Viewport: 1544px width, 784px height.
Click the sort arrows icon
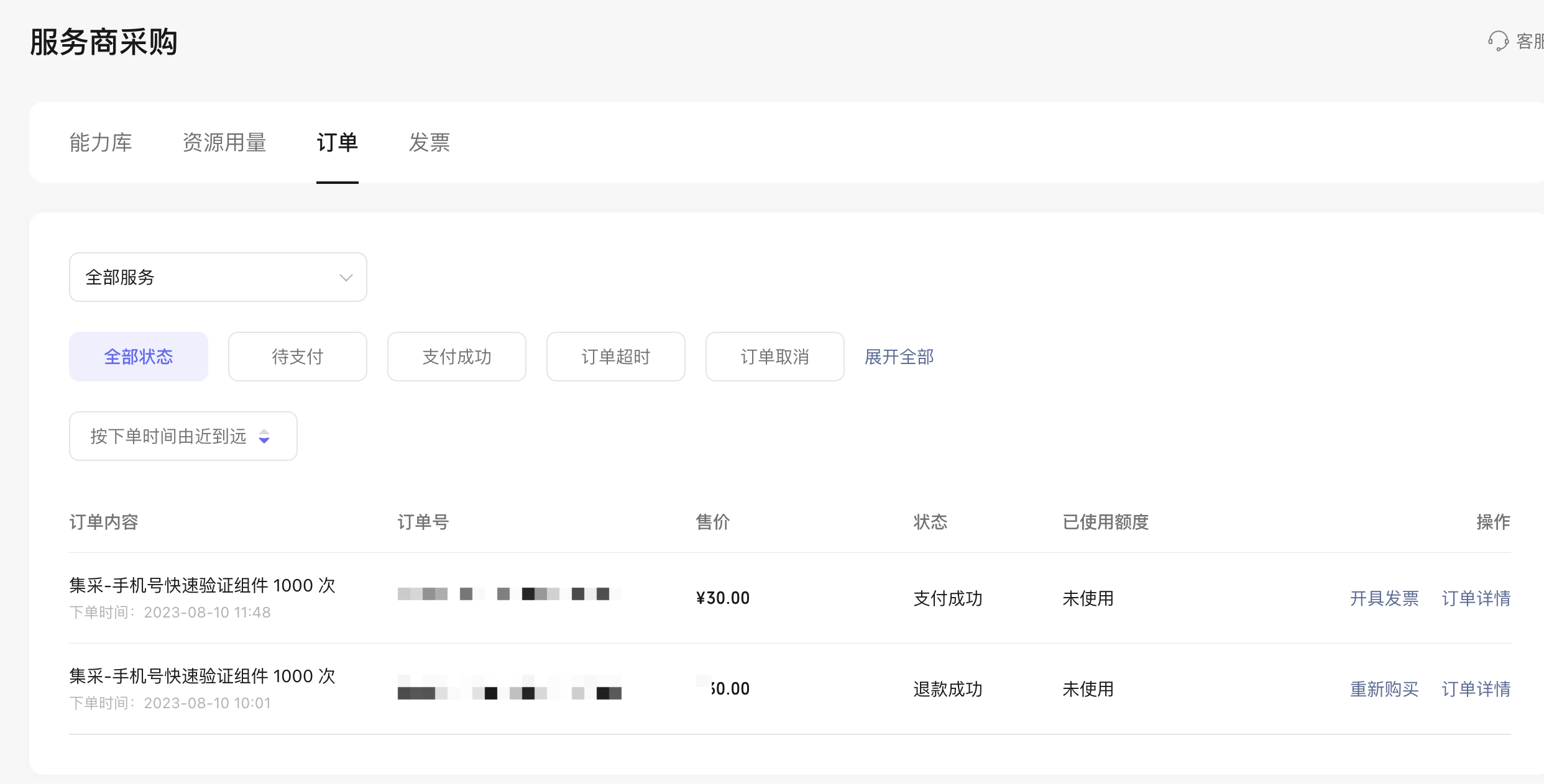(x=264, y=436)
